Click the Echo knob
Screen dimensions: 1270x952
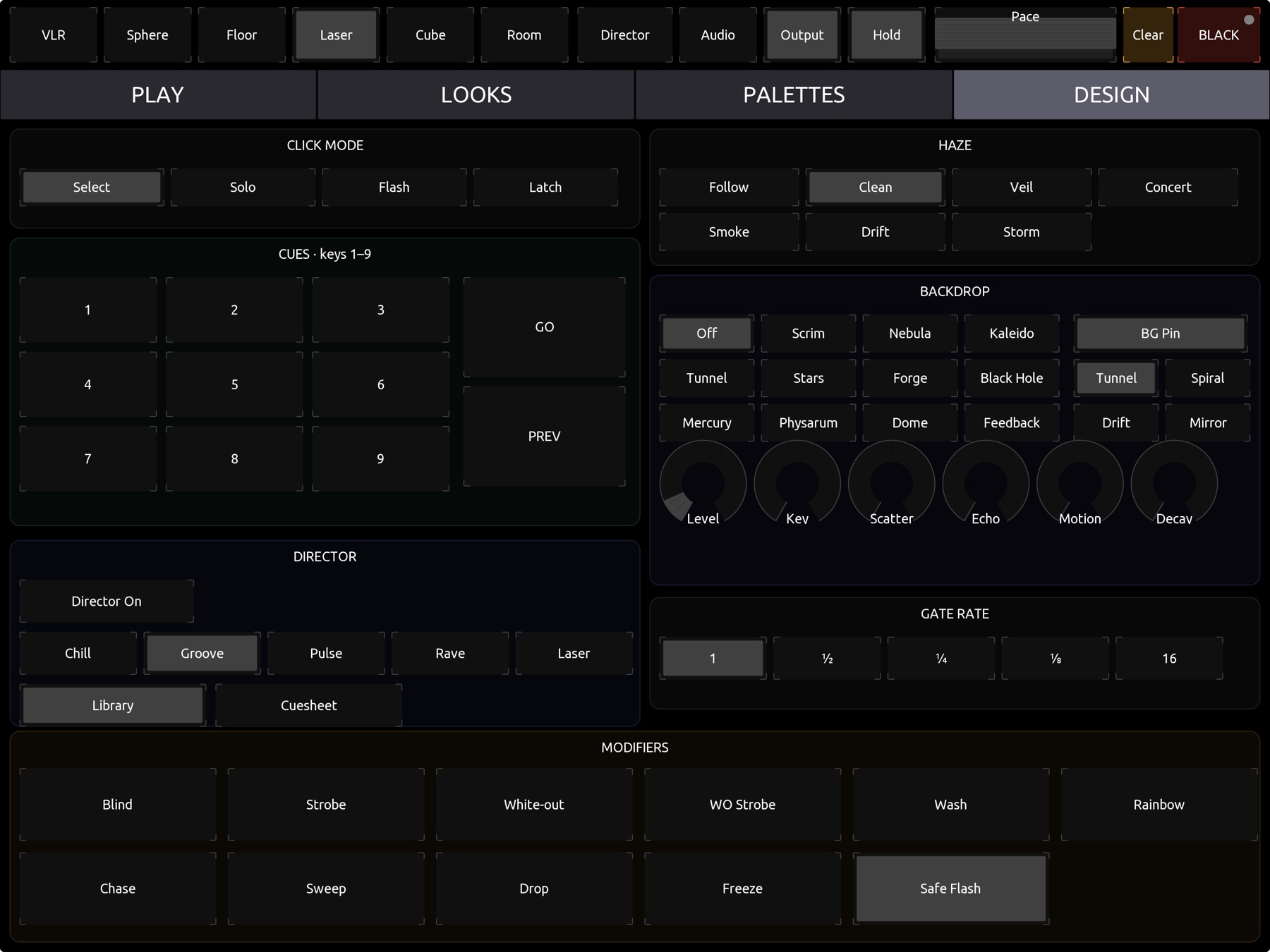986,484
